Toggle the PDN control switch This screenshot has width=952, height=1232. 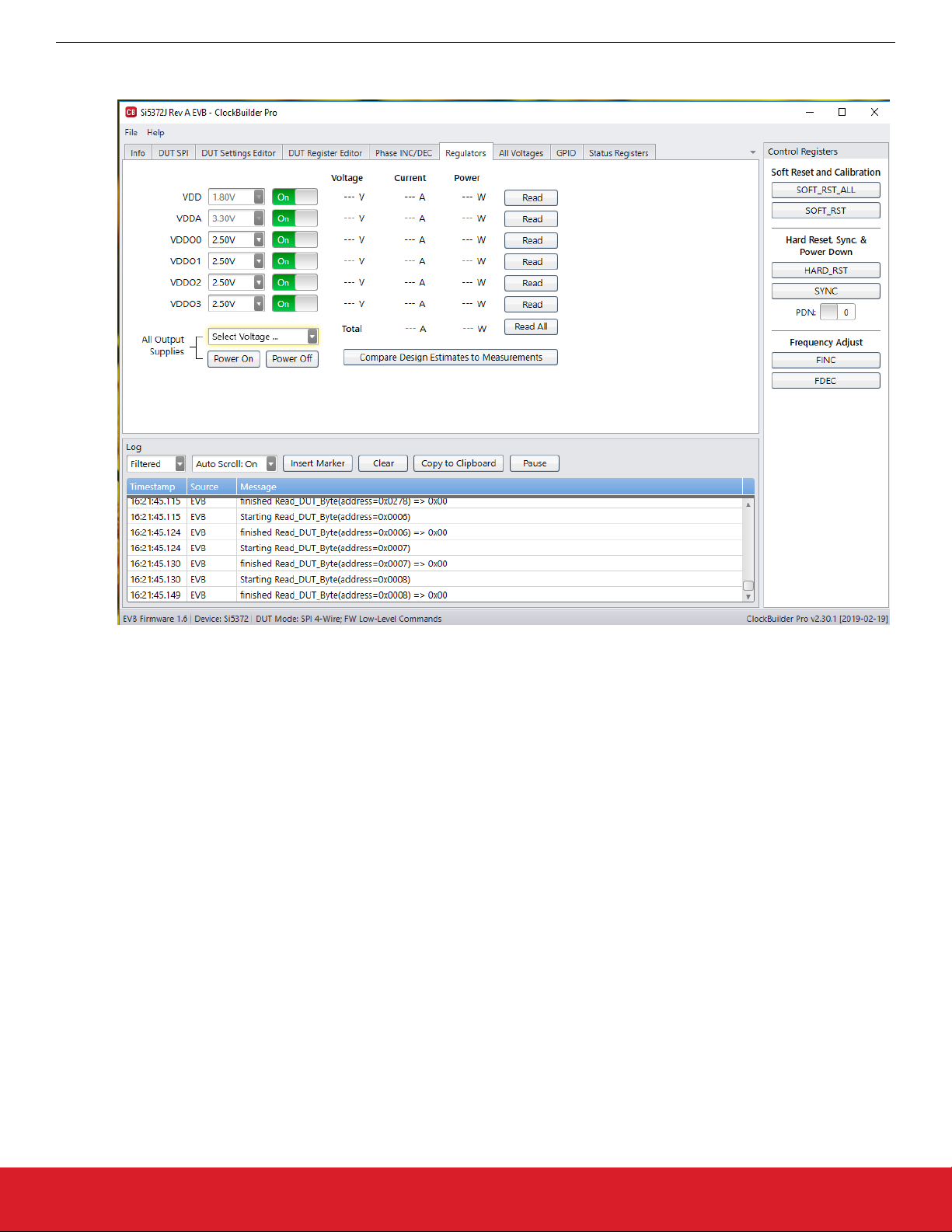837,312
